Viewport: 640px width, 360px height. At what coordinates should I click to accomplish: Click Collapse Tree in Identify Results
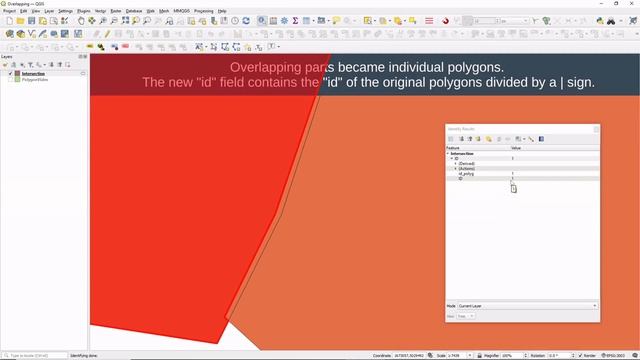(x=470, y=139)
